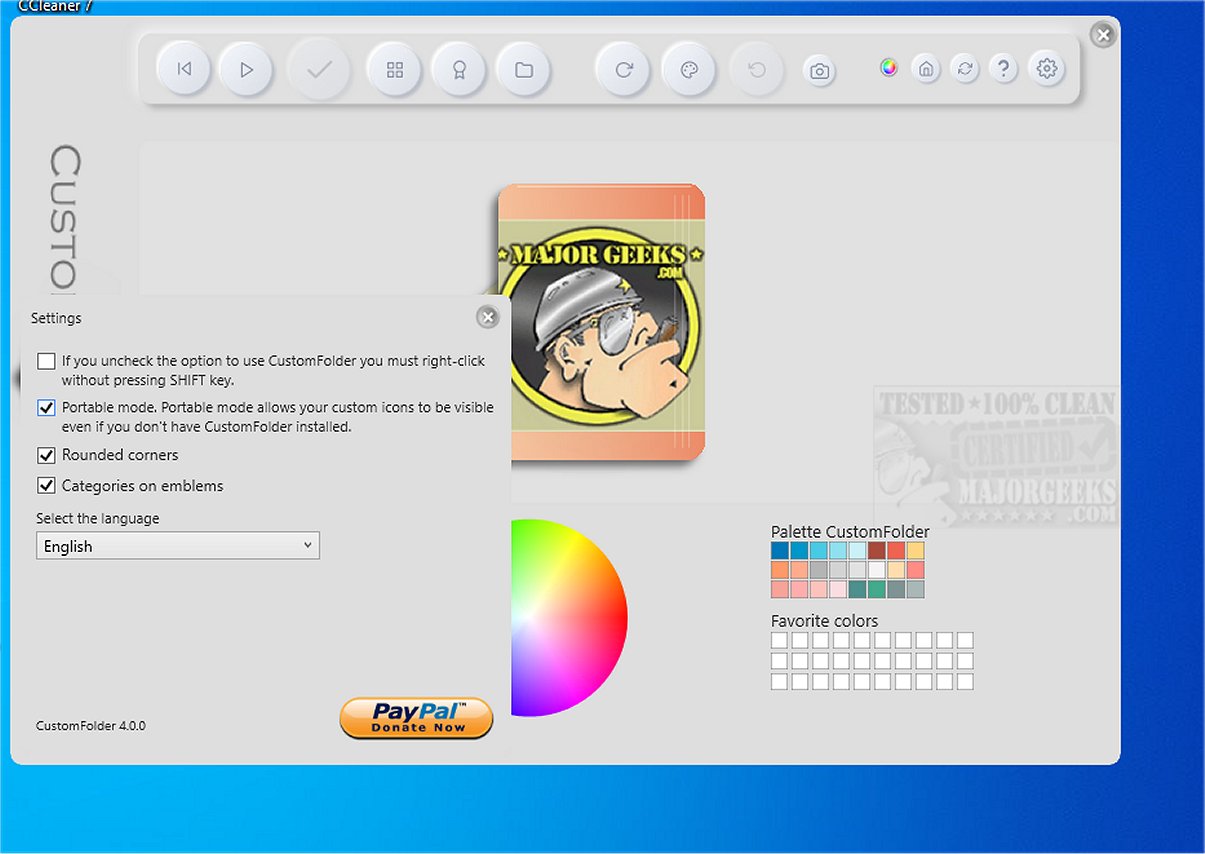Click the PayPal Donate Now button
This screenshot has height=854, width=1205.
point(417,718)
